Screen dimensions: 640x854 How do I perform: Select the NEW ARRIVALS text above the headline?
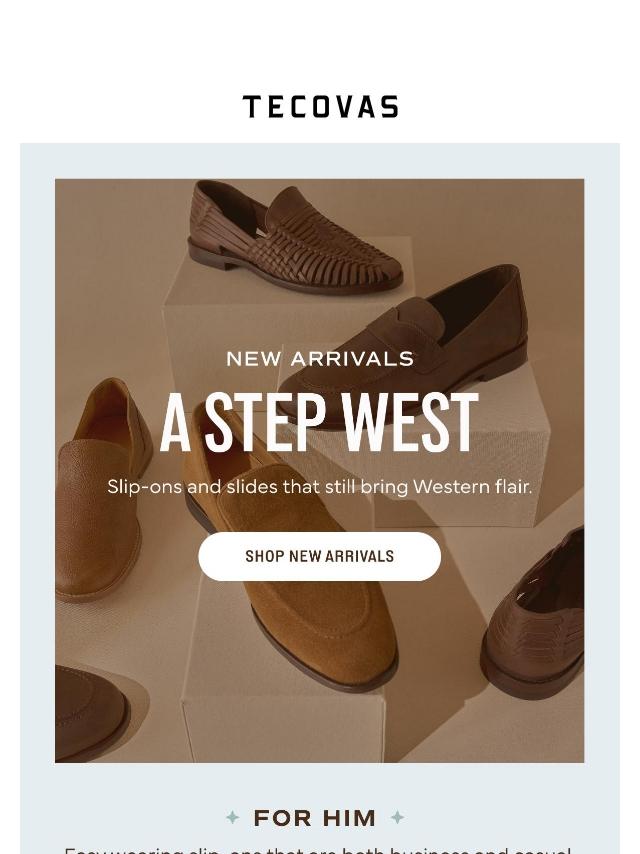tap(320, 359)
